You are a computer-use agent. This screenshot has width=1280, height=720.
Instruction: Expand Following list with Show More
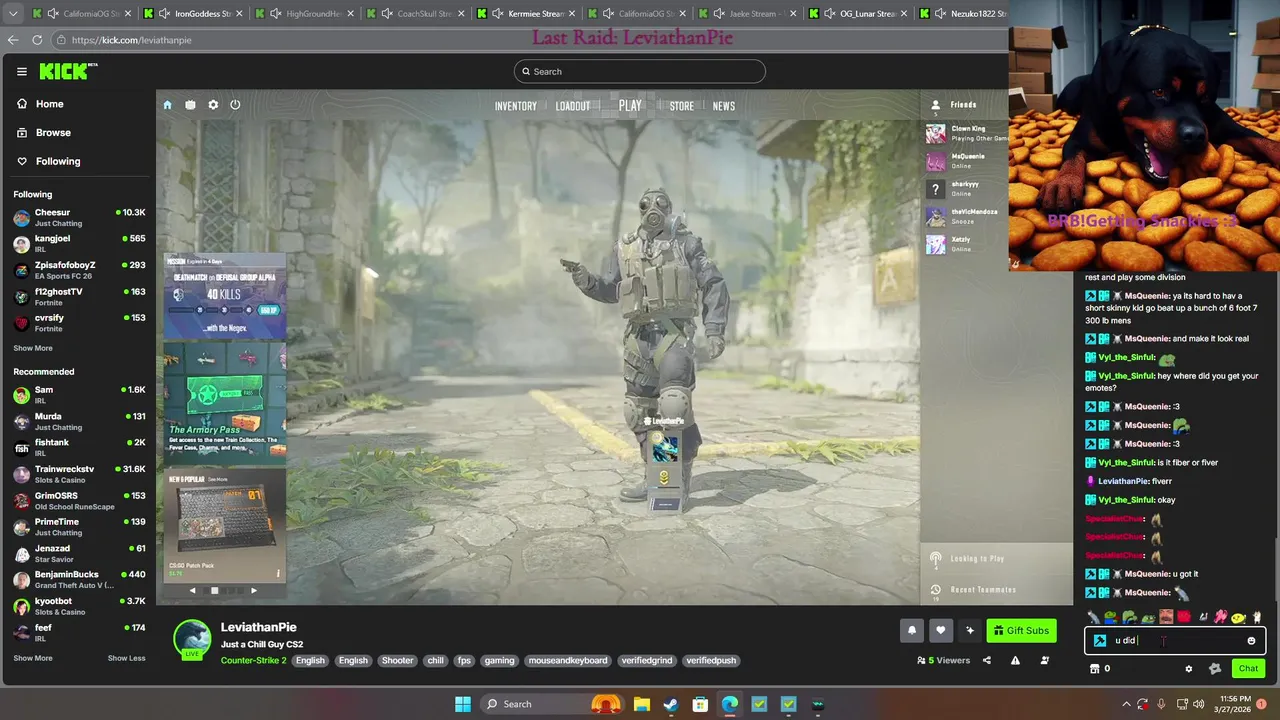tap(33, 348)
